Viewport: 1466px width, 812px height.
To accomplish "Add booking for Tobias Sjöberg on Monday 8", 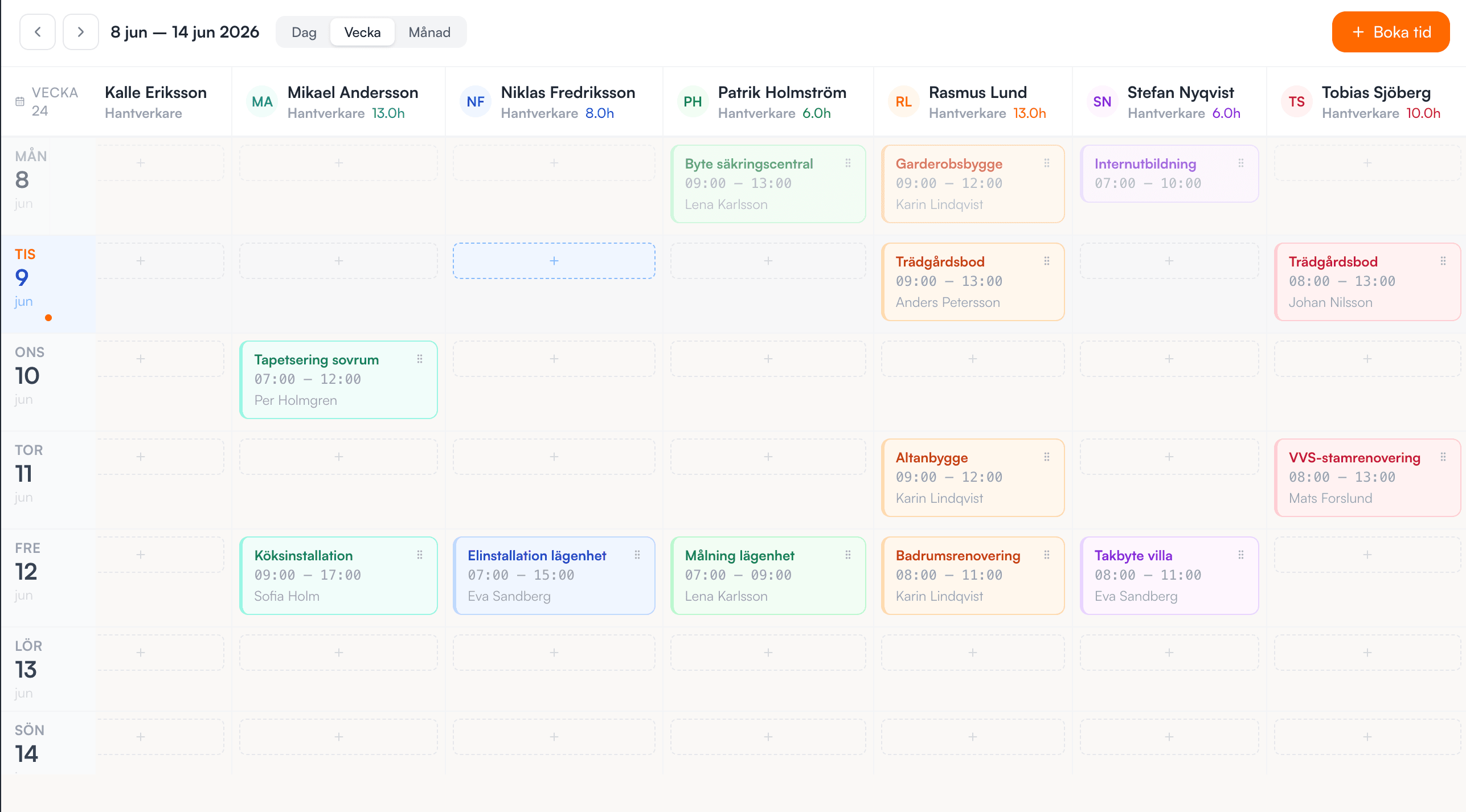I will [x=1367, y=163].
